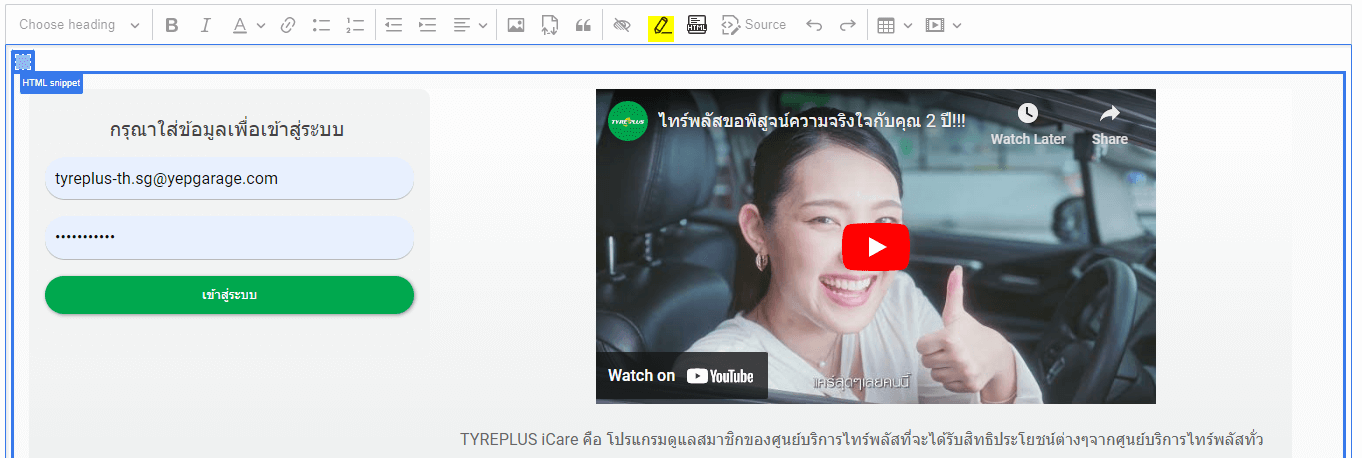Image resolution: width=1362 pixels, height=458 pixels.
Task: Click the HTML snippet label
Action: 51,83
